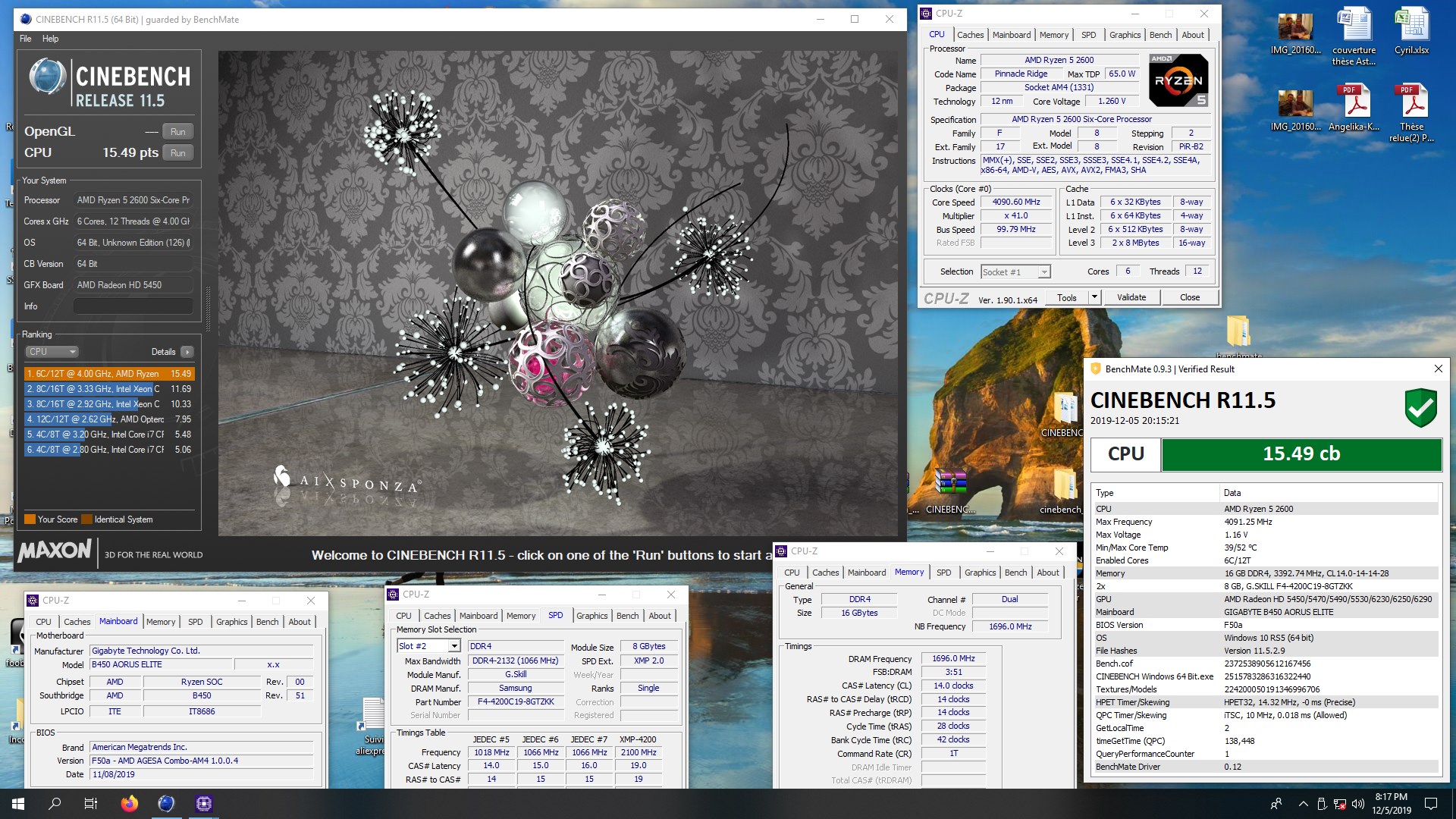Switch to Mainboard tab in SPD window

pyautogui.click(x=479, y=616)
